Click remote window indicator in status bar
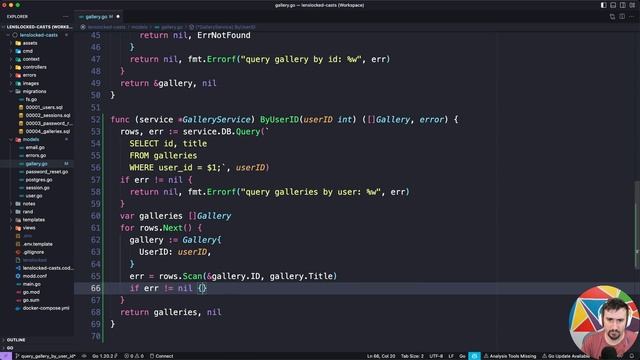The image size is (640, 360). [6, 356]
